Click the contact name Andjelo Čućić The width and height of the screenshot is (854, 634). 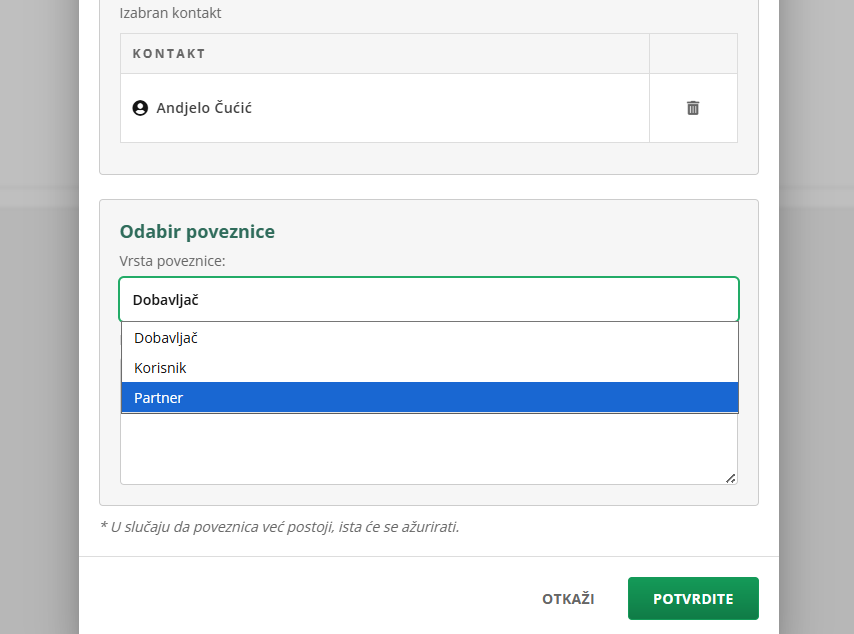click(204, 108)
